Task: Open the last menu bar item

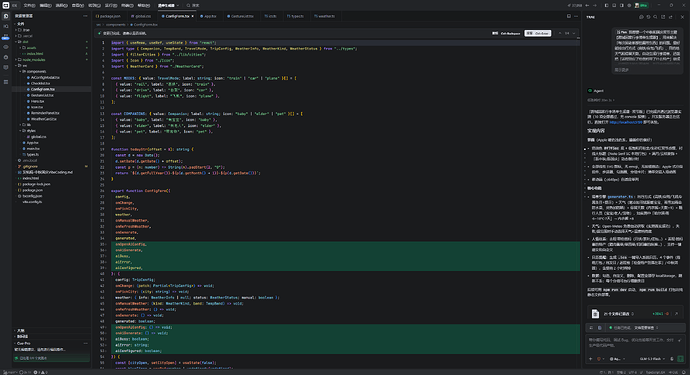Action: 143,5
